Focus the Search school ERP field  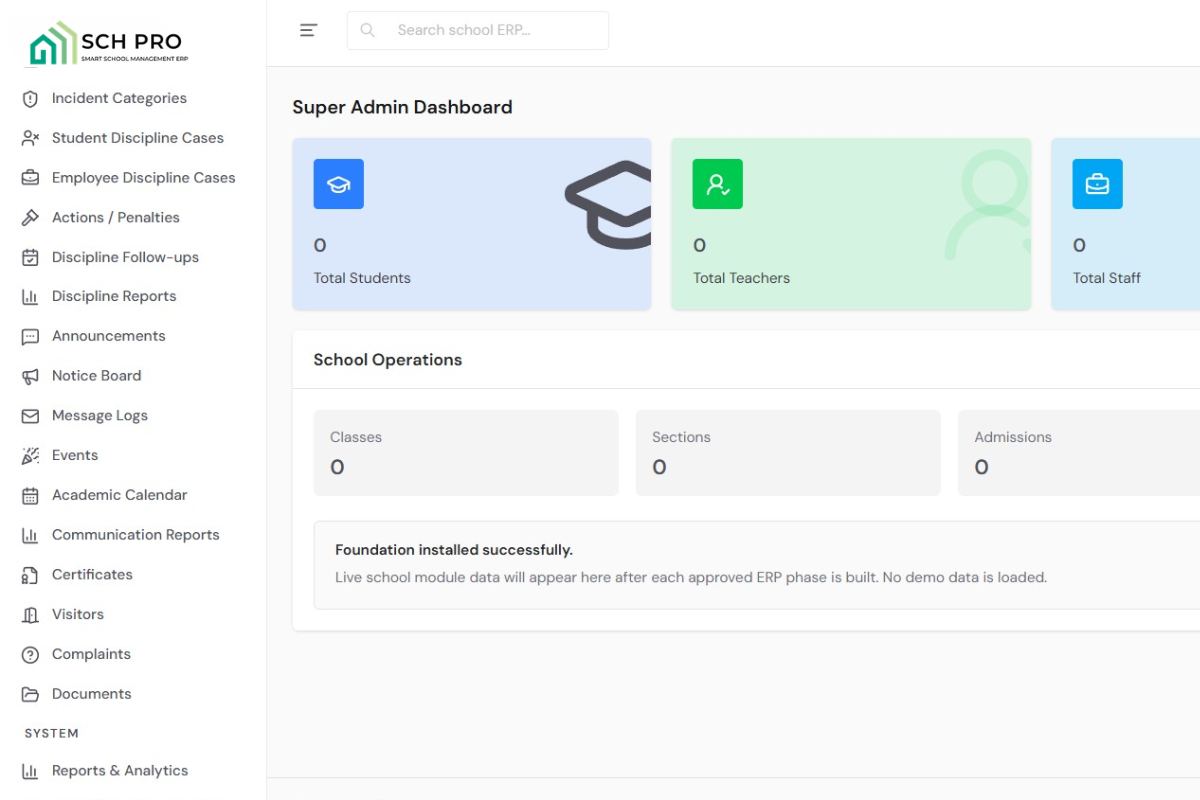(x=478, y=30)
